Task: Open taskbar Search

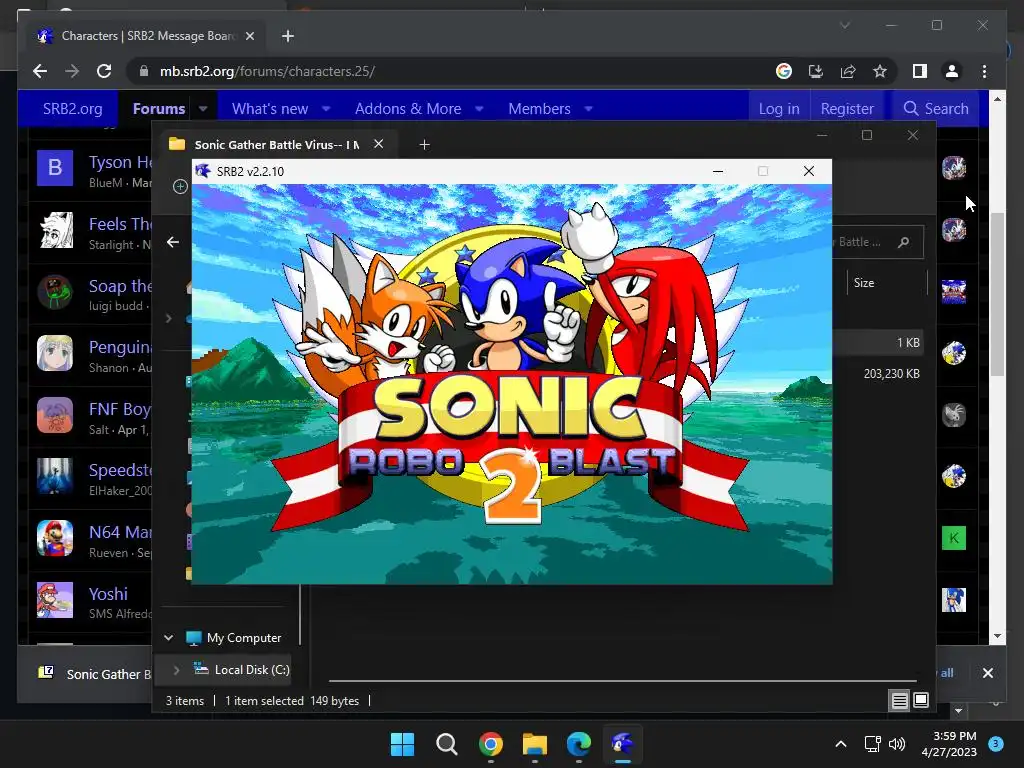Action: coord(447,744)
